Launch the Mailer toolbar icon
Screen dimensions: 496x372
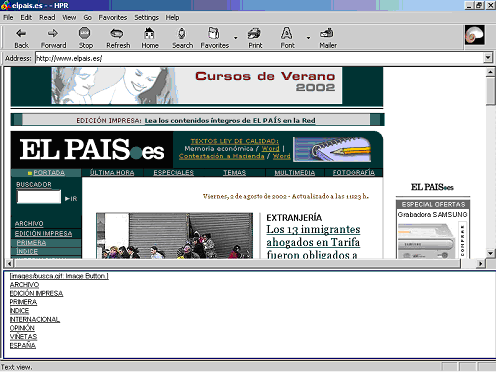click(328, 38)
